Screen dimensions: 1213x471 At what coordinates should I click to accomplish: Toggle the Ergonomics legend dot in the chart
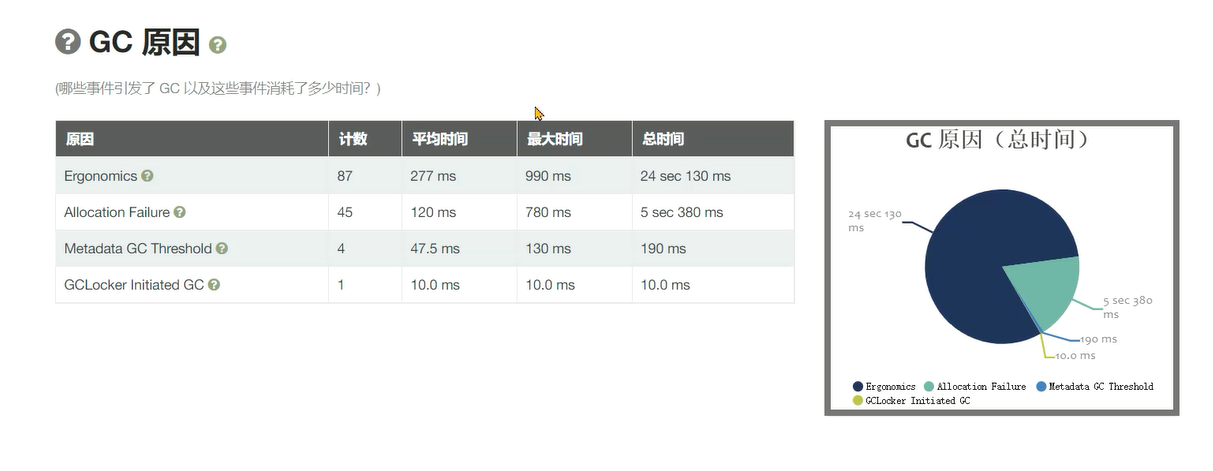click(858, 387)
